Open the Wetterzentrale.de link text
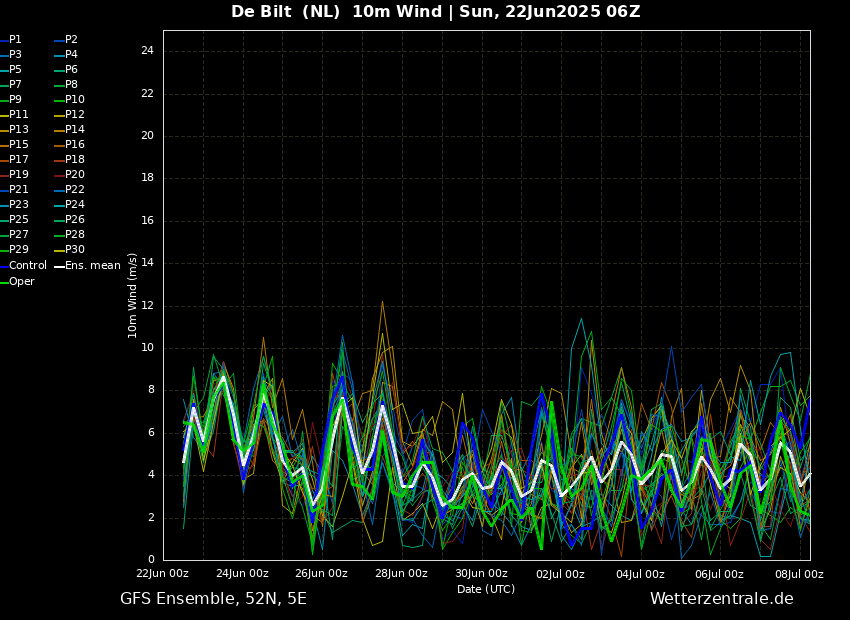 [x=721, y=599]
